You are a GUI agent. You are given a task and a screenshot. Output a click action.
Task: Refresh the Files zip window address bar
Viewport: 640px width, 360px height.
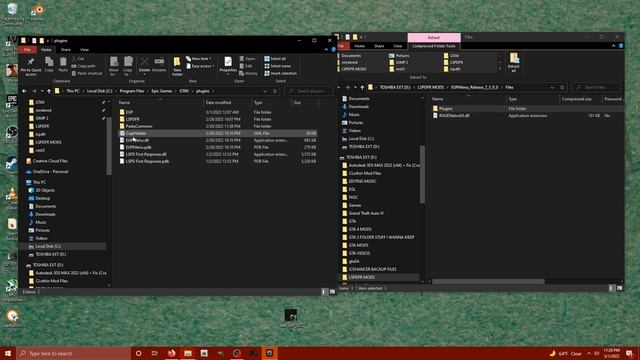click(x=562, y=87)
